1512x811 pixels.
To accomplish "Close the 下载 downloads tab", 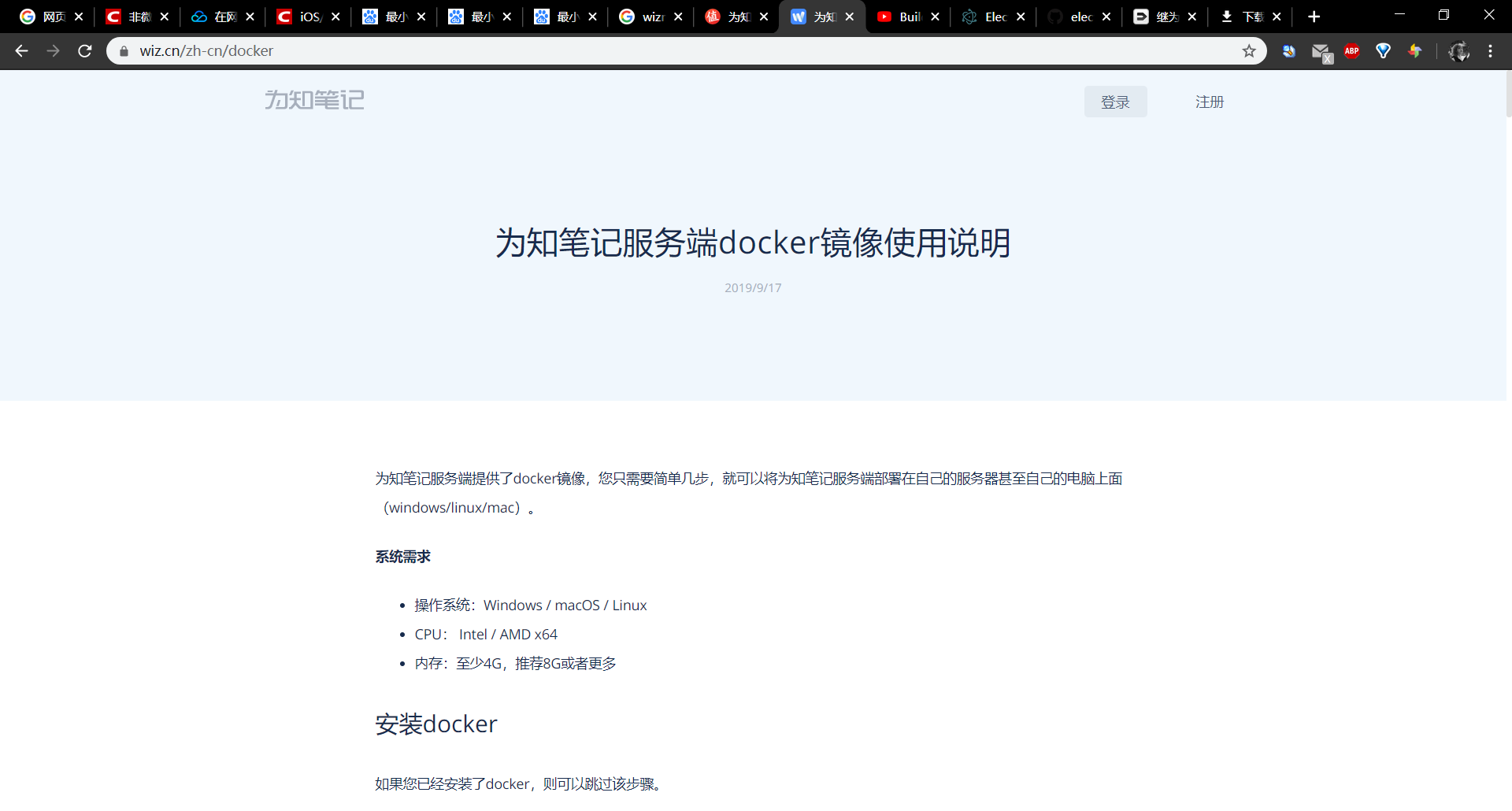I will click(x=1277, y=17).
